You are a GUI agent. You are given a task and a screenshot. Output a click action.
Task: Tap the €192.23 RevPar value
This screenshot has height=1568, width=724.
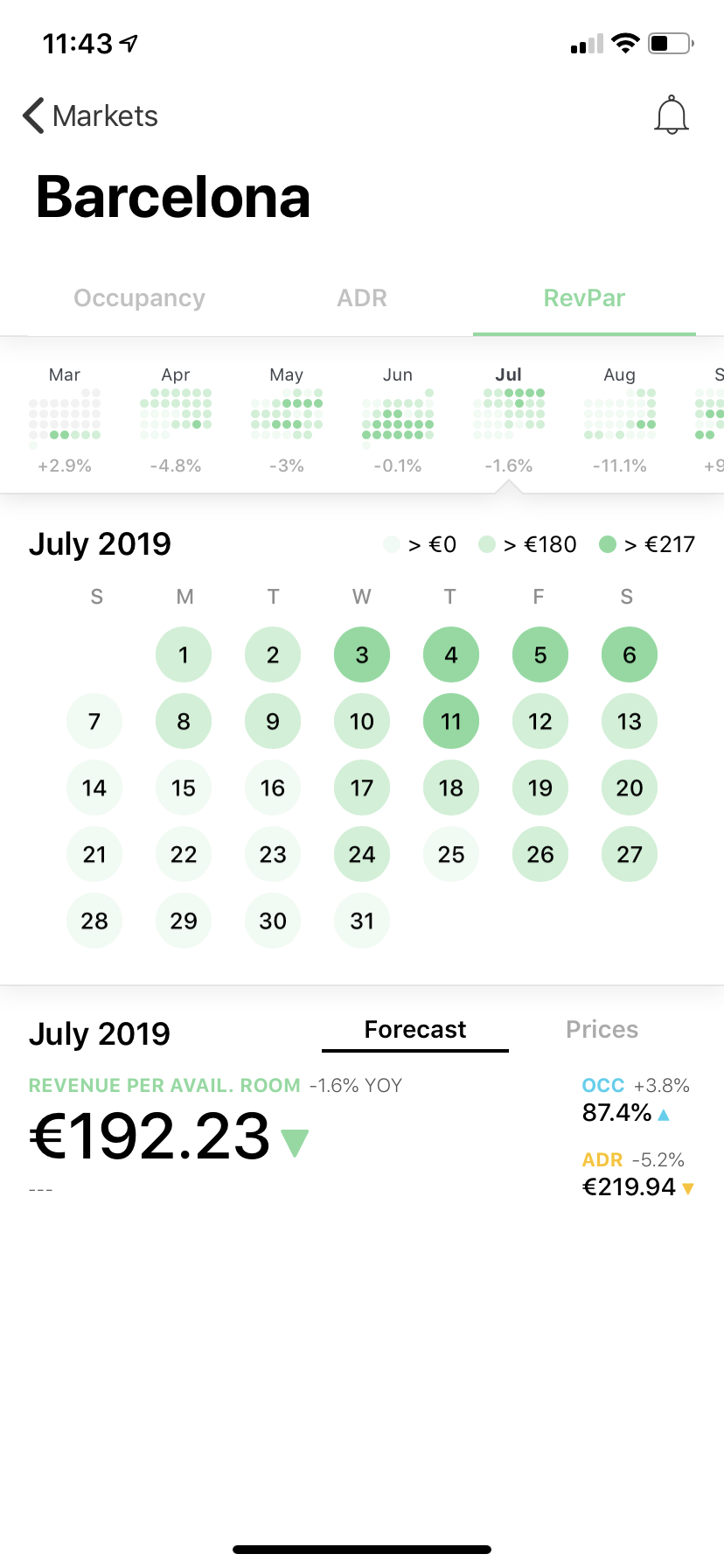(x=150, y=1137)
